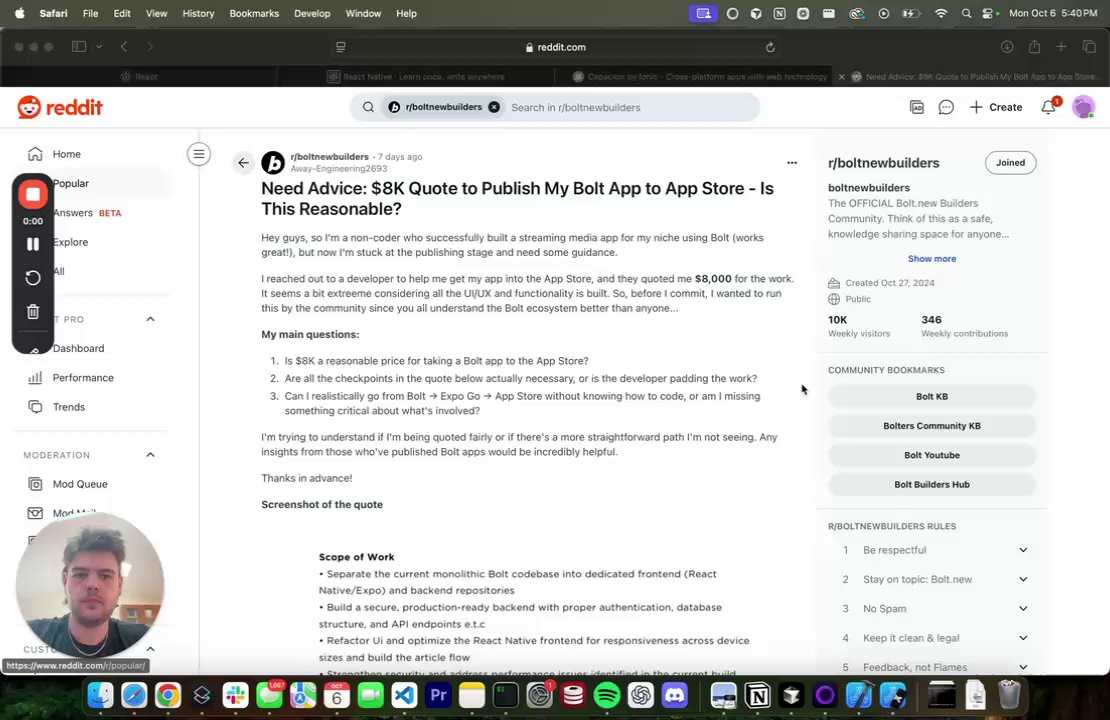Open Chrome from the Dock
Screen dimensions: 1110x720
tap(168, 695)
